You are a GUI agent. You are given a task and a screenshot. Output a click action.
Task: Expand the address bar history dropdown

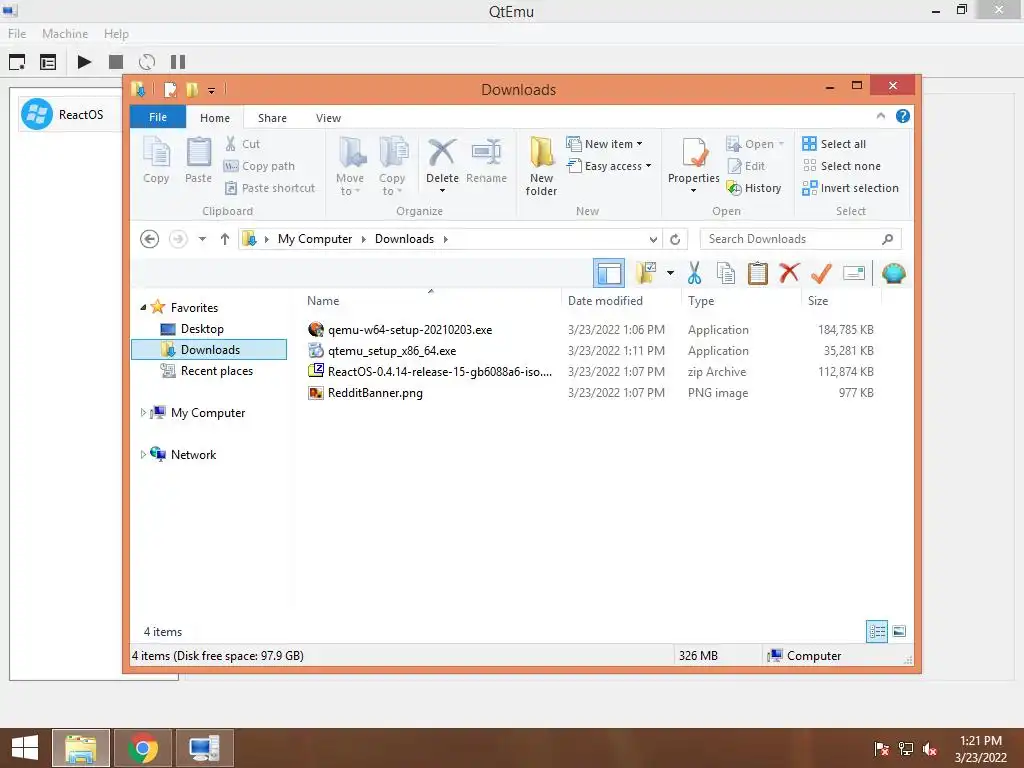click(653, 240)
